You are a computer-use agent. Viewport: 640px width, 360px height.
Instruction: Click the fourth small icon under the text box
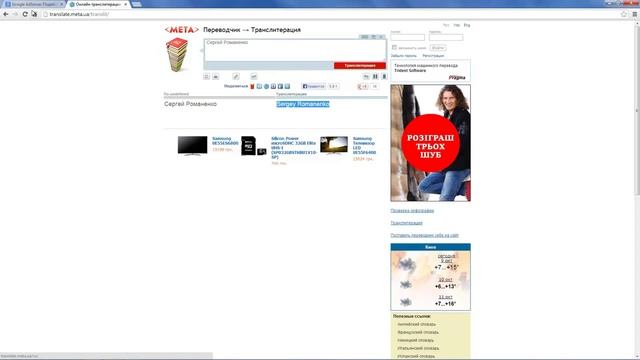tap(254, 76)
